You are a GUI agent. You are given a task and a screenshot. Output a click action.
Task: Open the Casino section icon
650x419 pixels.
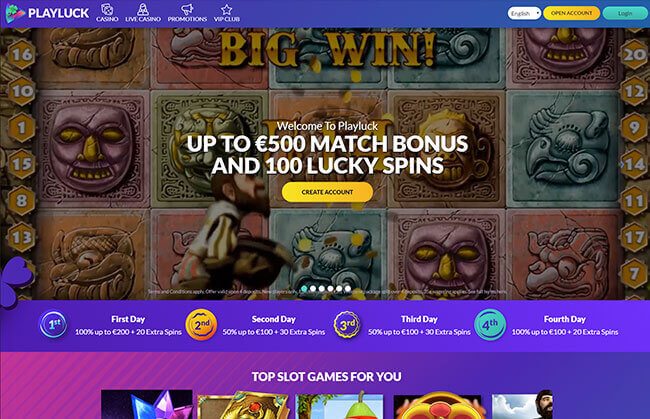[107, 9]
